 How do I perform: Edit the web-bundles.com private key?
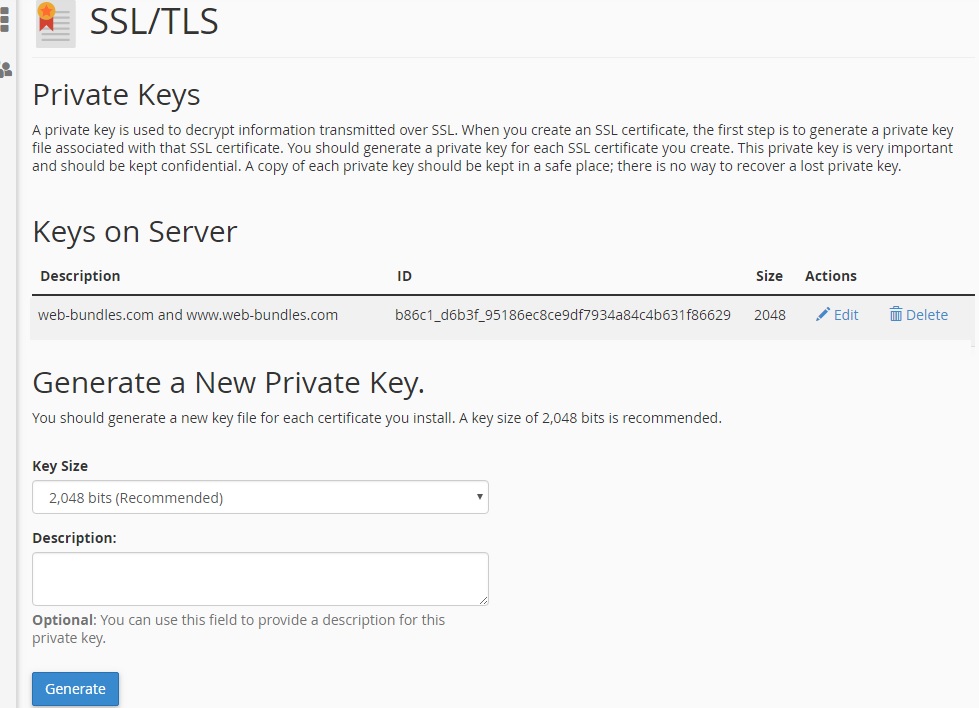tap(837, 315)
